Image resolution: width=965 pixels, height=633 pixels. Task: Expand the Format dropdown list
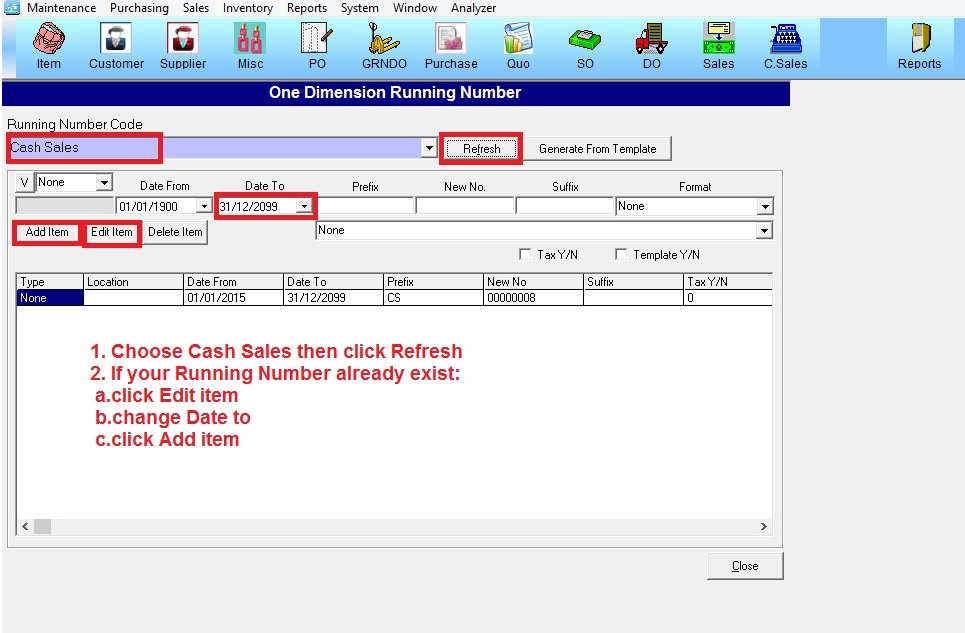click(x=765, y=207)
